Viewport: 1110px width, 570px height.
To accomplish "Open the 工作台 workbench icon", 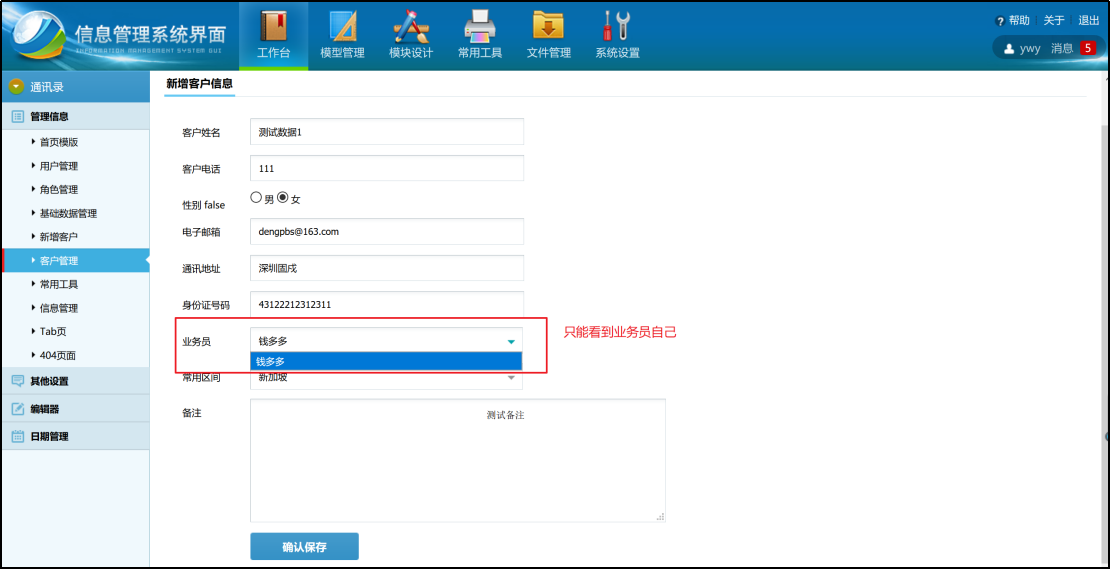I will point(273,26).
